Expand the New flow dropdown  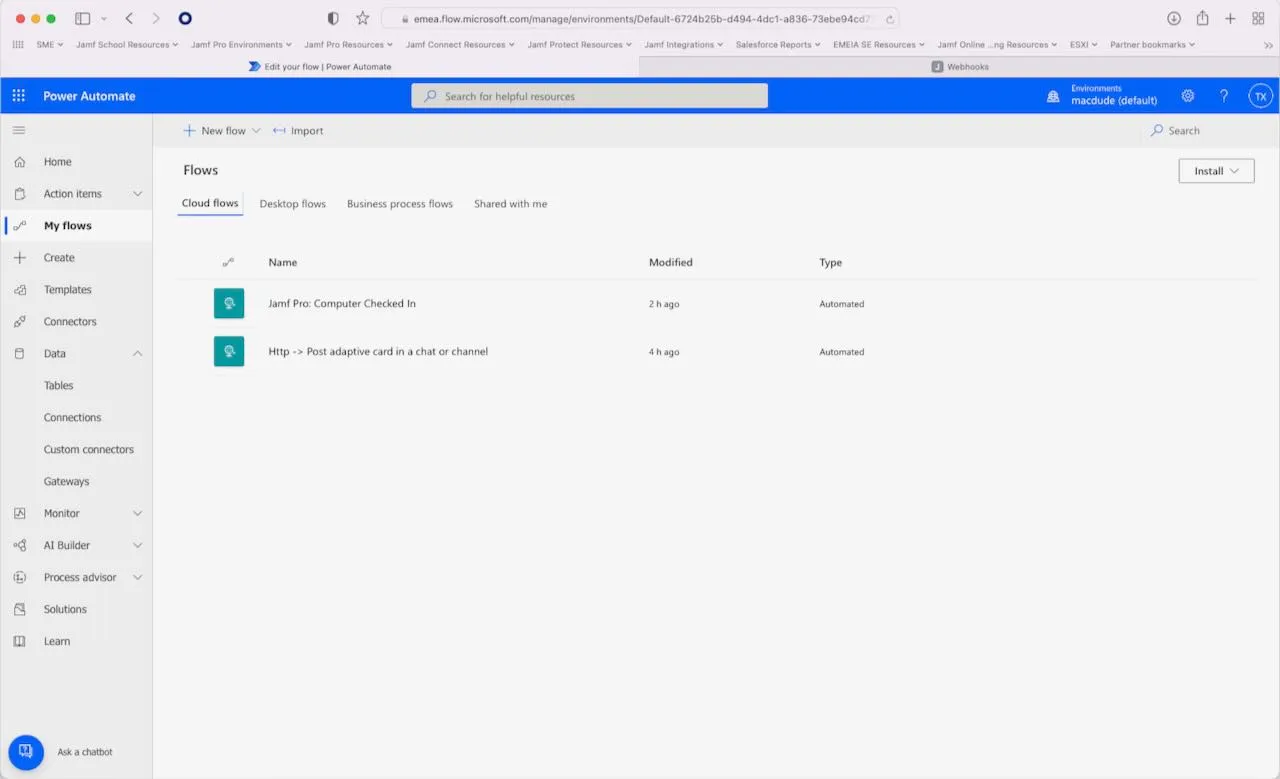tap(255, 130)
